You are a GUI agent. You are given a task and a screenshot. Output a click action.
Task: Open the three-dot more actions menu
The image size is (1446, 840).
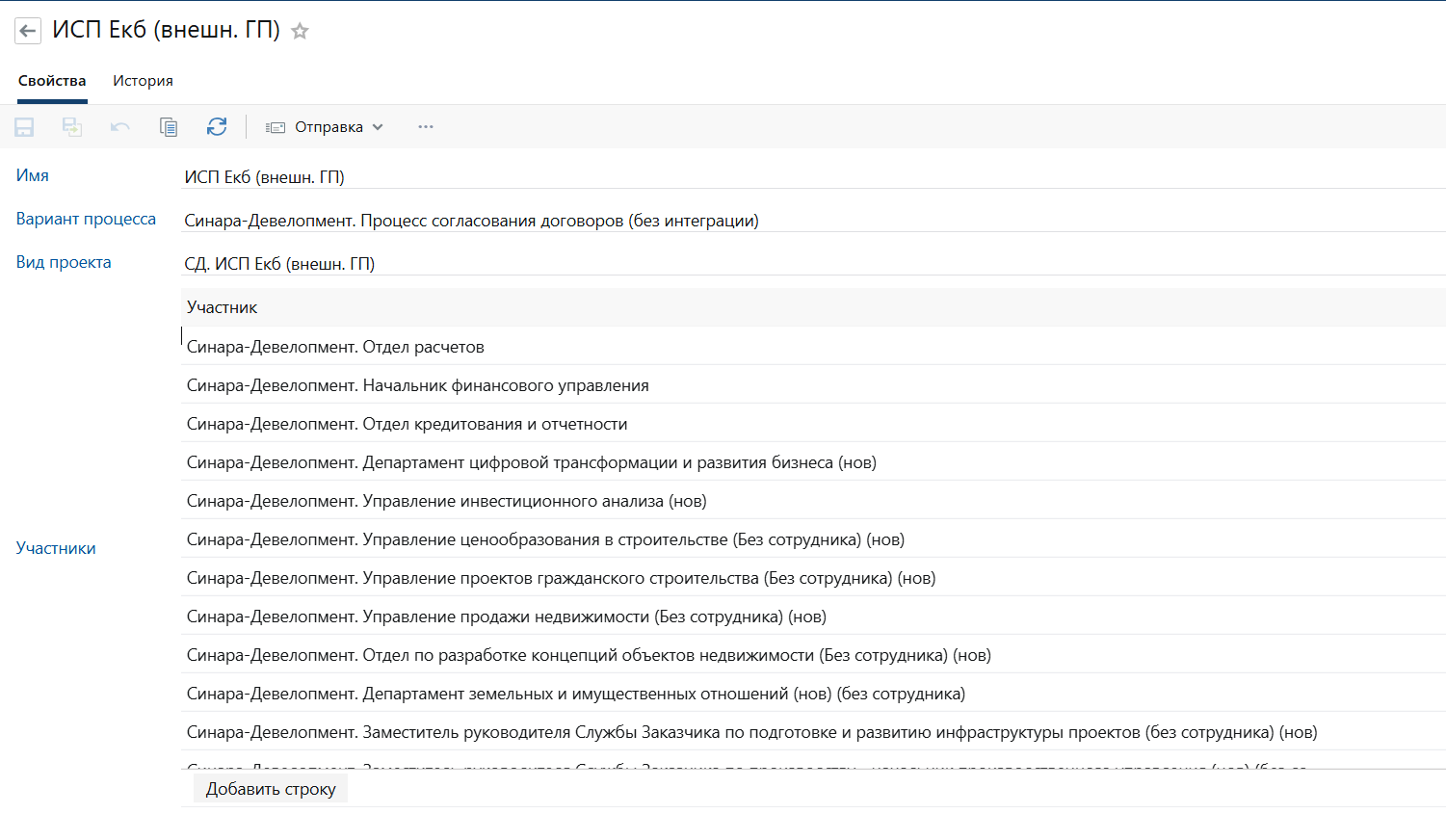point(426,127)
